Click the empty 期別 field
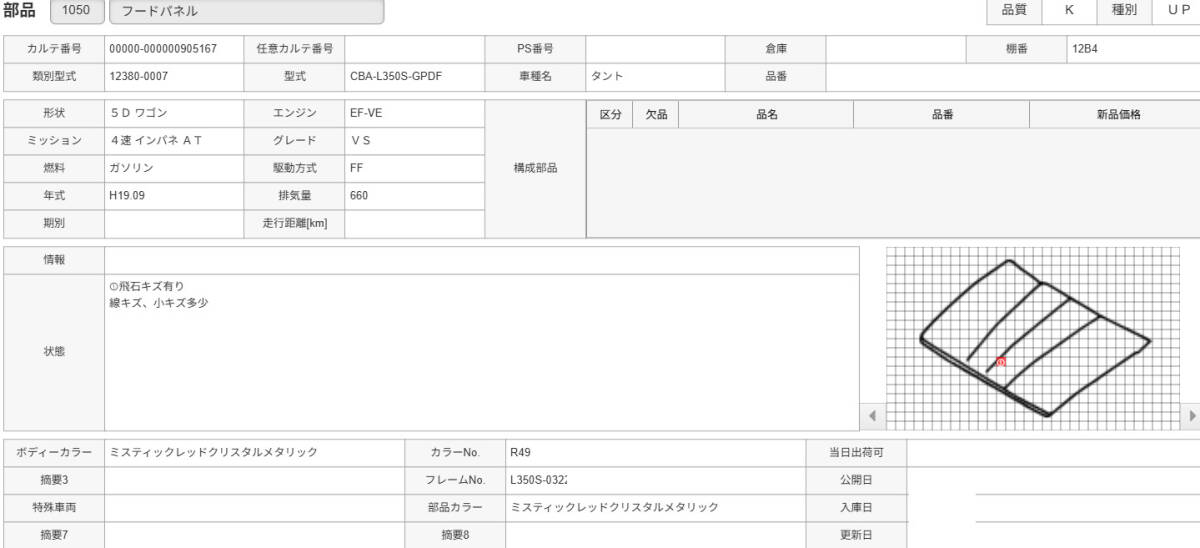The height and width of the screenshot is (548, 1200). (x=173, y=224)
